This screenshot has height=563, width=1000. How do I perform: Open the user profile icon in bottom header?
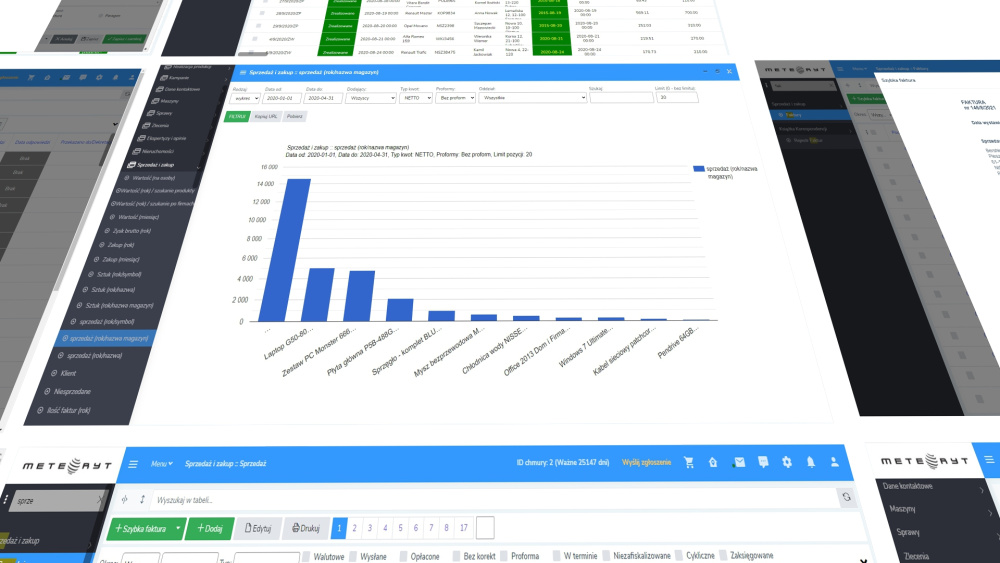click(x=834, y=462)
